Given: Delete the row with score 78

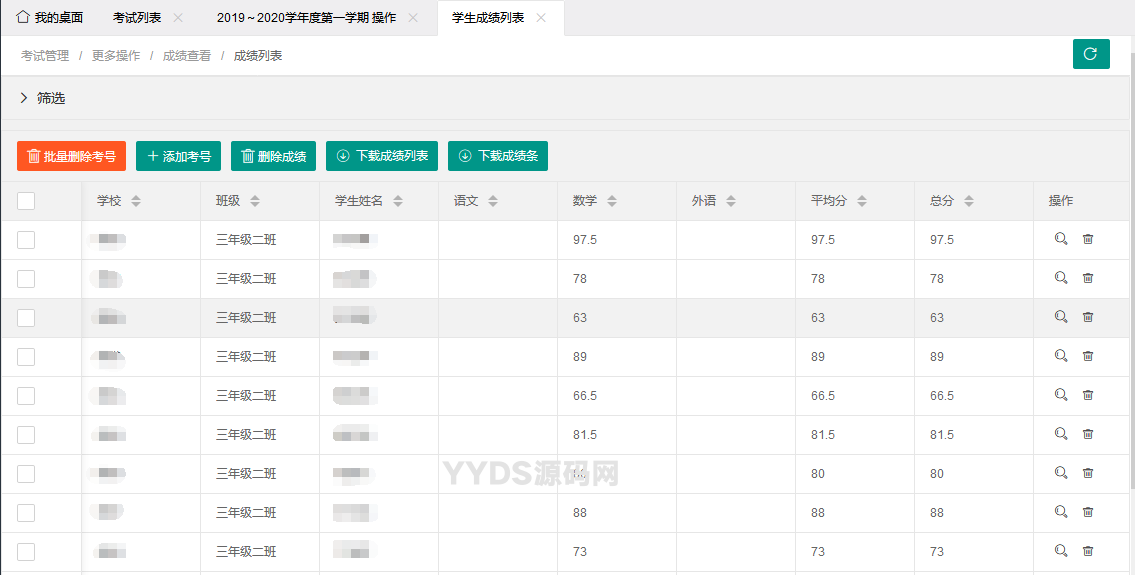Looking at the screenshot, I should point(1088,278).
